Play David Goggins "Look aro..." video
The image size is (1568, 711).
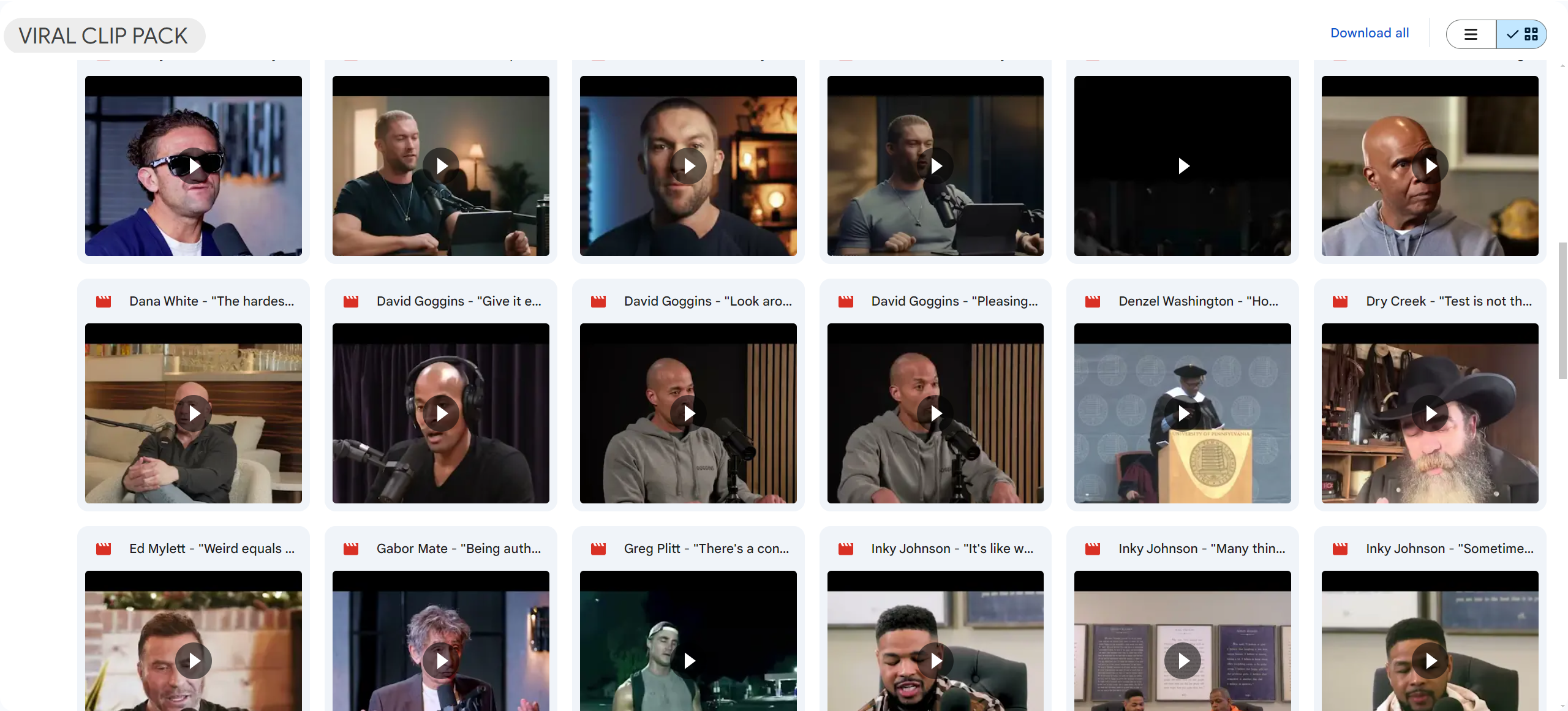point(688,413)
